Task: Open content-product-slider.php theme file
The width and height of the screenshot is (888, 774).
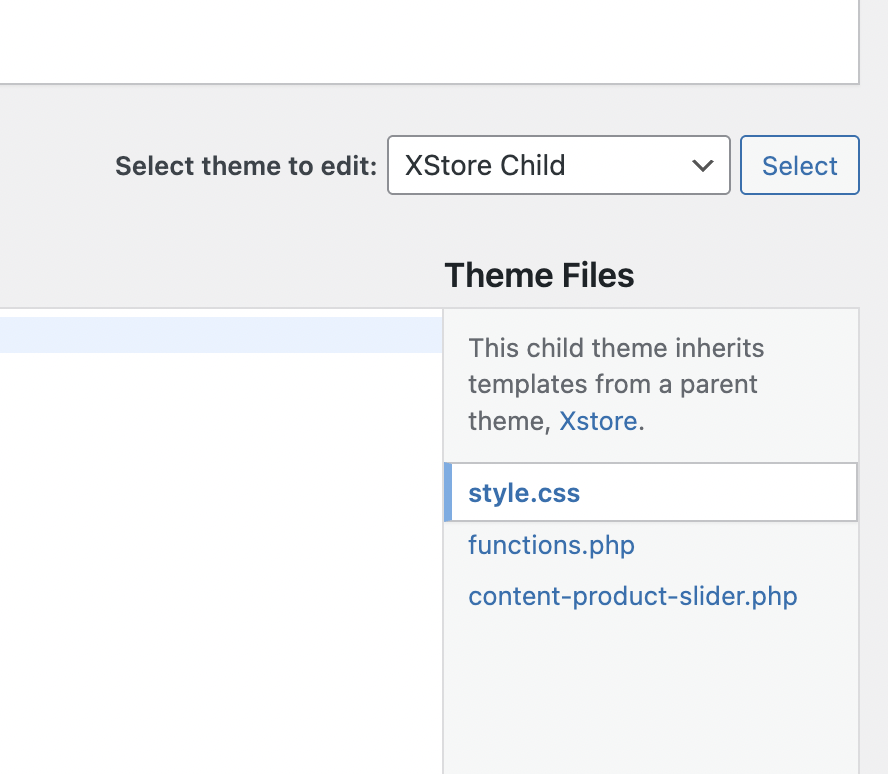Action: [633, 596]
